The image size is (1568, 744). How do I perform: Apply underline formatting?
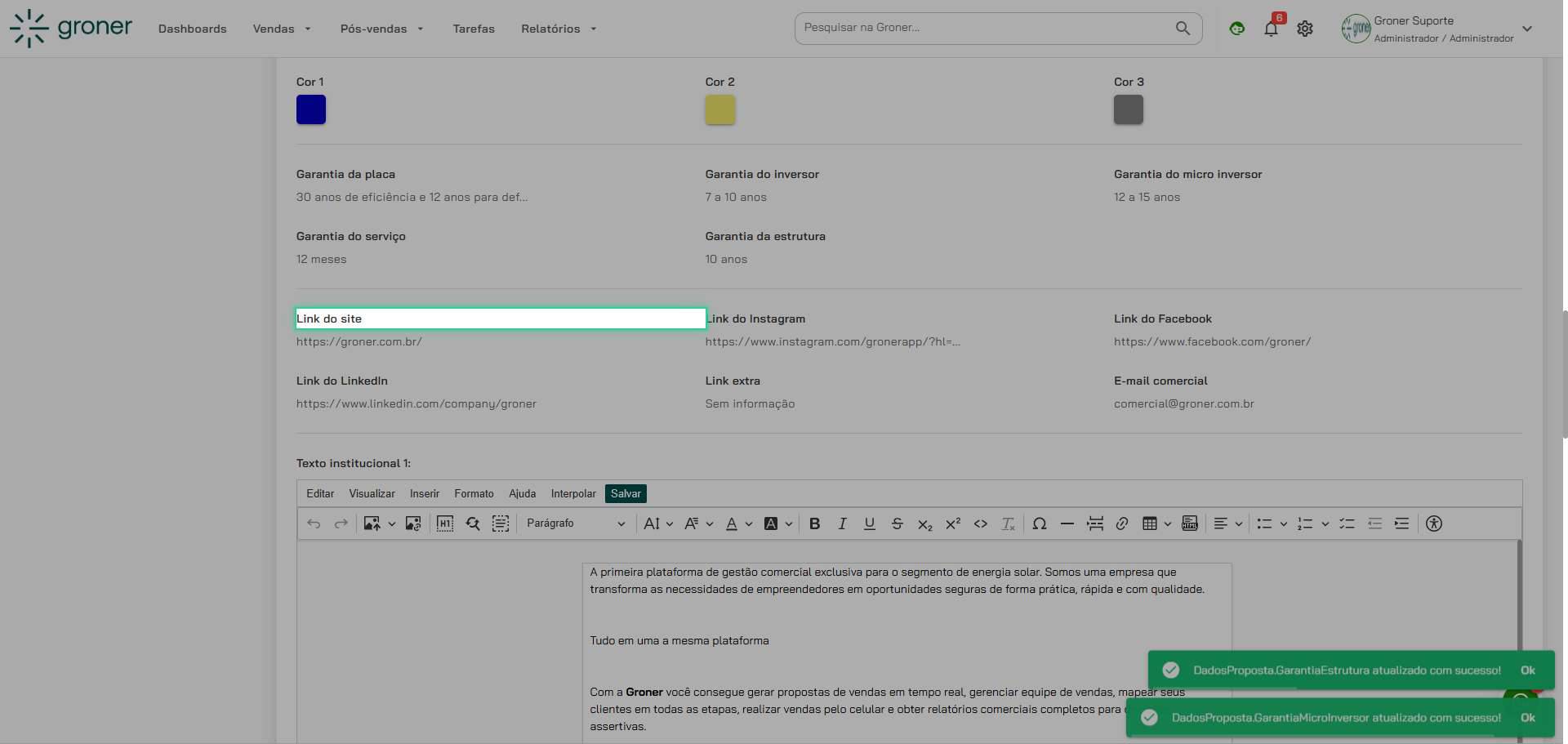pyautogui.click(x=870, y=523)
